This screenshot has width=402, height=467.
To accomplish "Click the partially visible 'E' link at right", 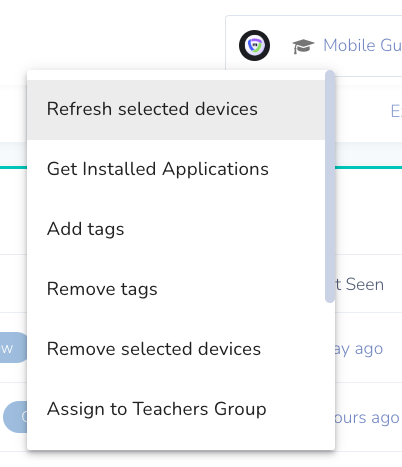I will pos(396,111).
